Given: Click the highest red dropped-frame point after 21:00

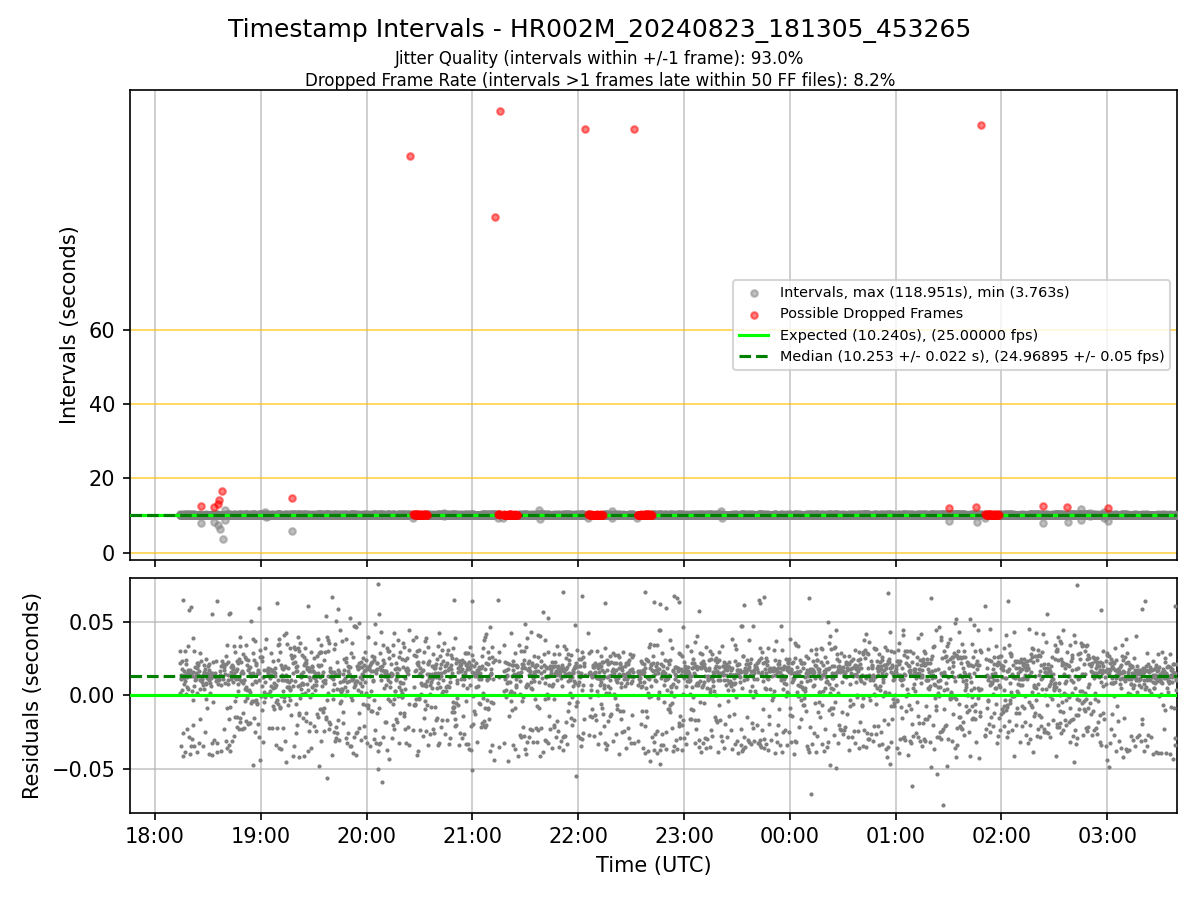Looking at the screenshot, I should pos(500,111).
